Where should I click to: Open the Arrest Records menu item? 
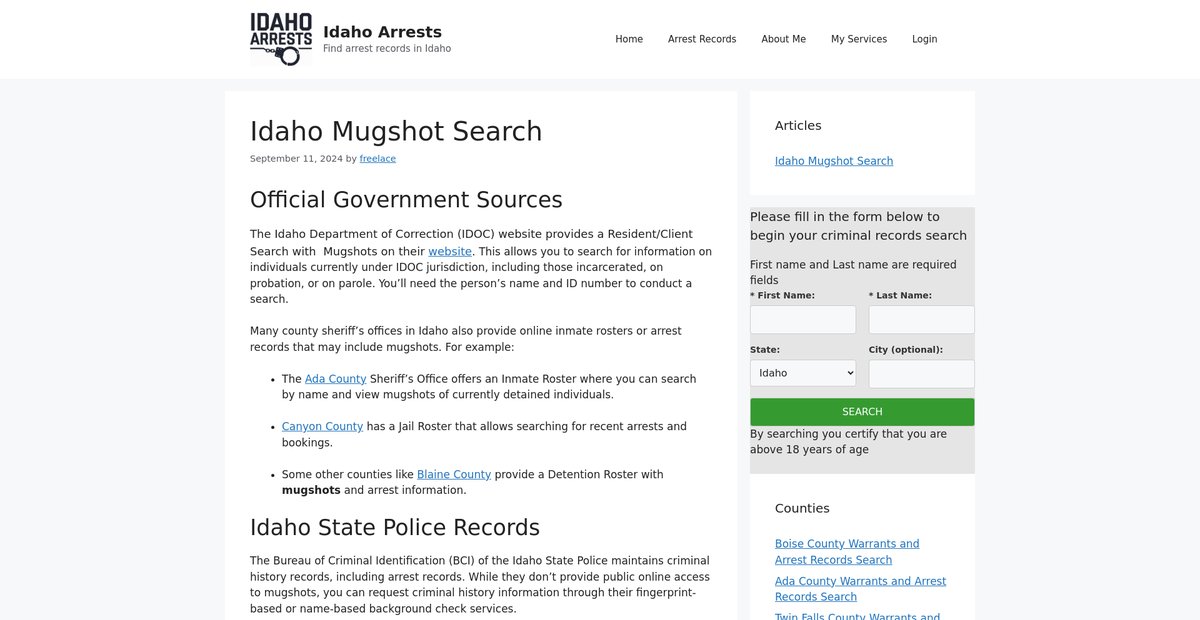(702, 39)
